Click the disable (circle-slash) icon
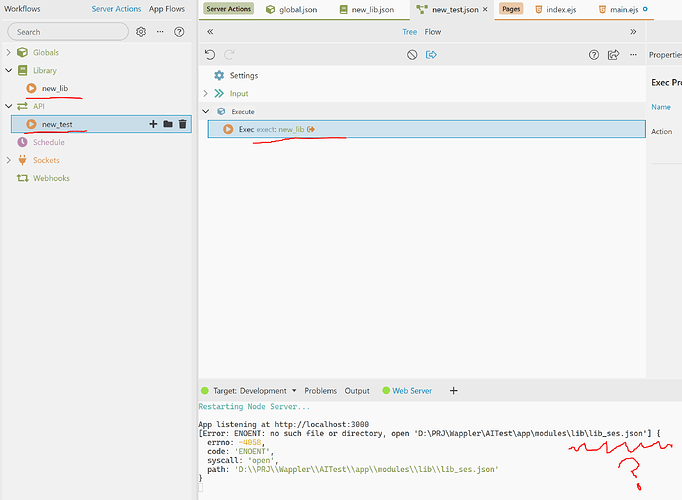Viewport: 682px width, 500px height. [412, 54]
